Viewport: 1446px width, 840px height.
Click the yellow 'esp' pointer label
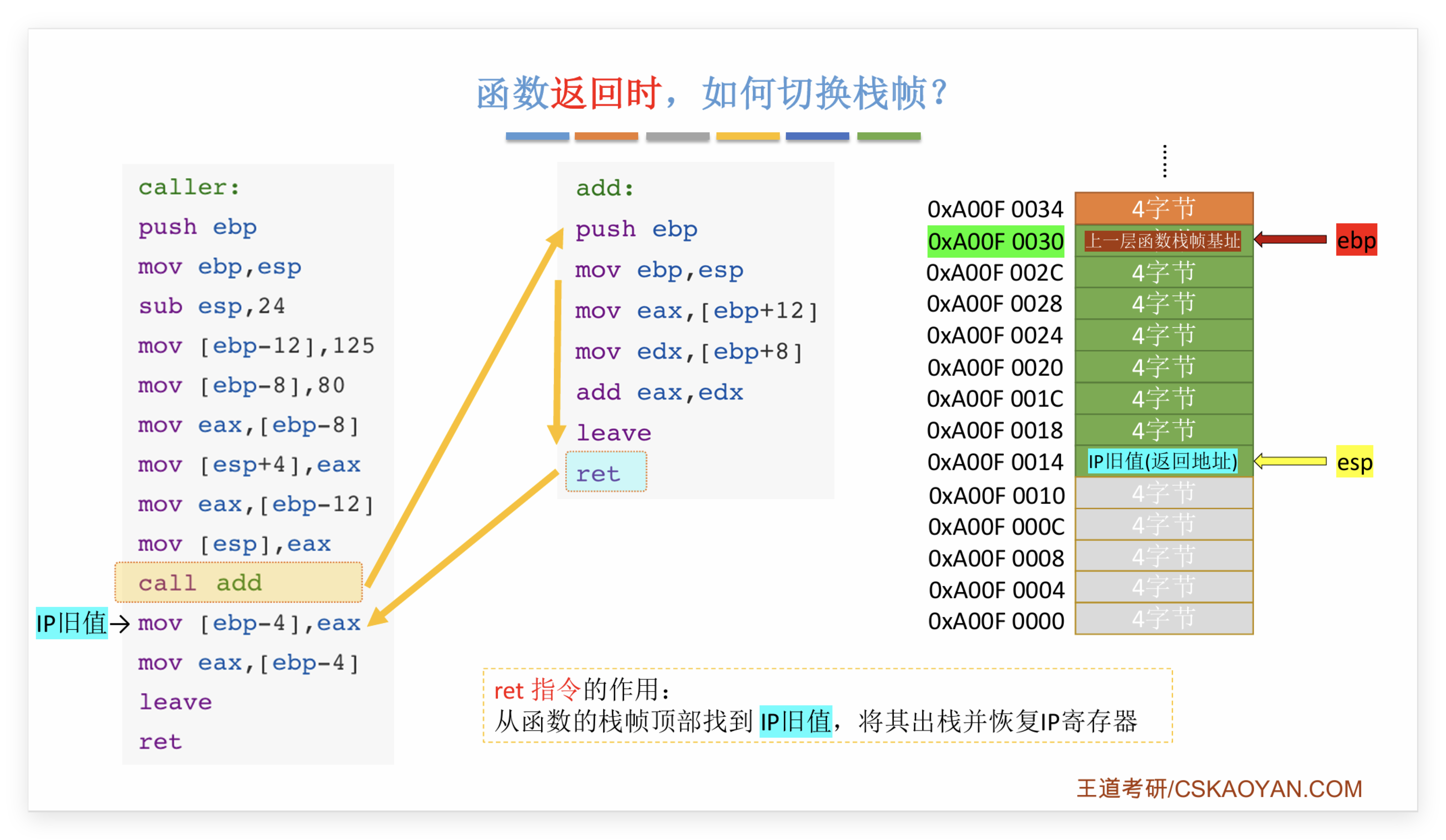click(1354, 461)
